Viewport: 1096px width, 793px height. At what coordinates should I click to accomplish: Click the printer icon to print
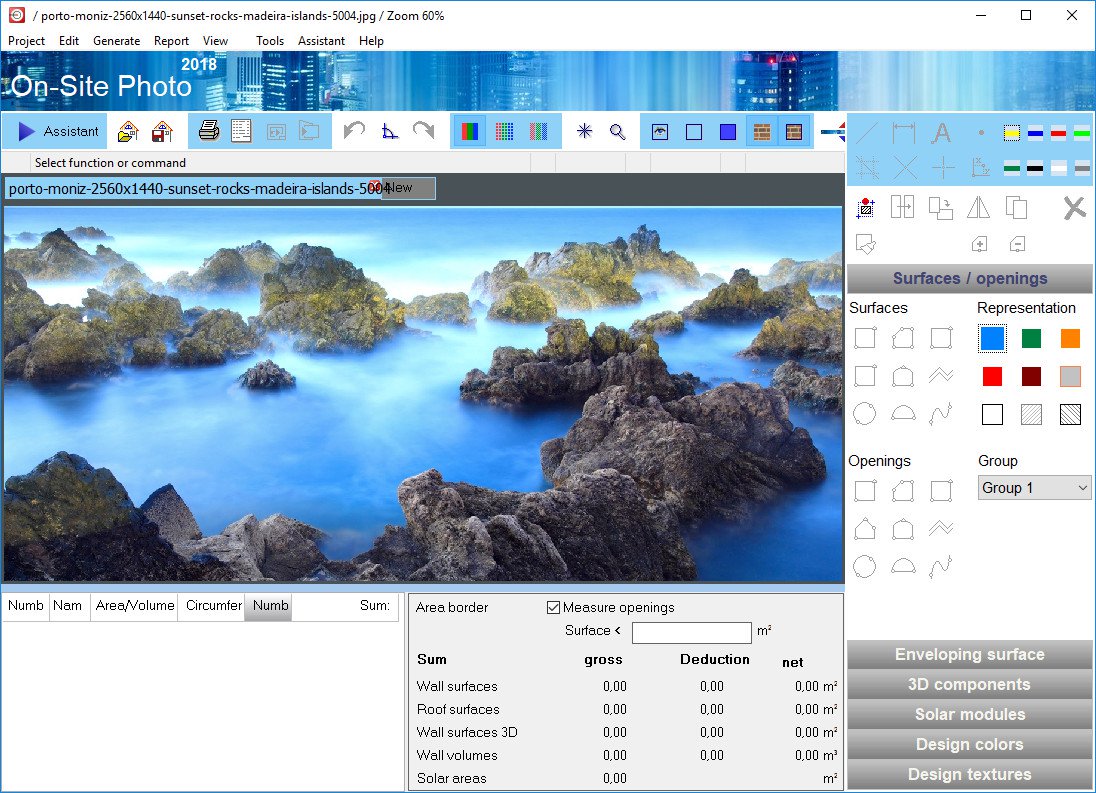tap(209, 131)
